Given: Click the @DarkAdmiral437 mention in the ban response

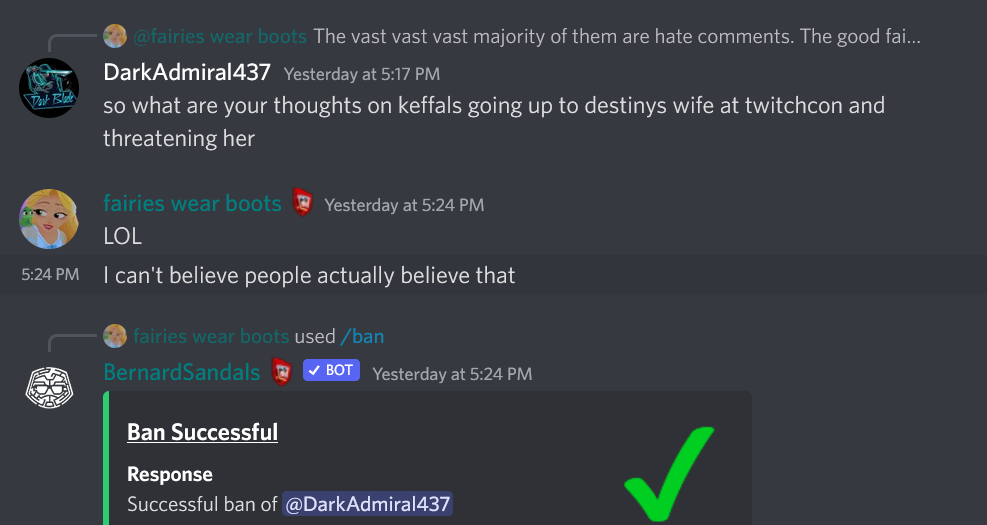Looking at the screenshot, I should point(367,504).
